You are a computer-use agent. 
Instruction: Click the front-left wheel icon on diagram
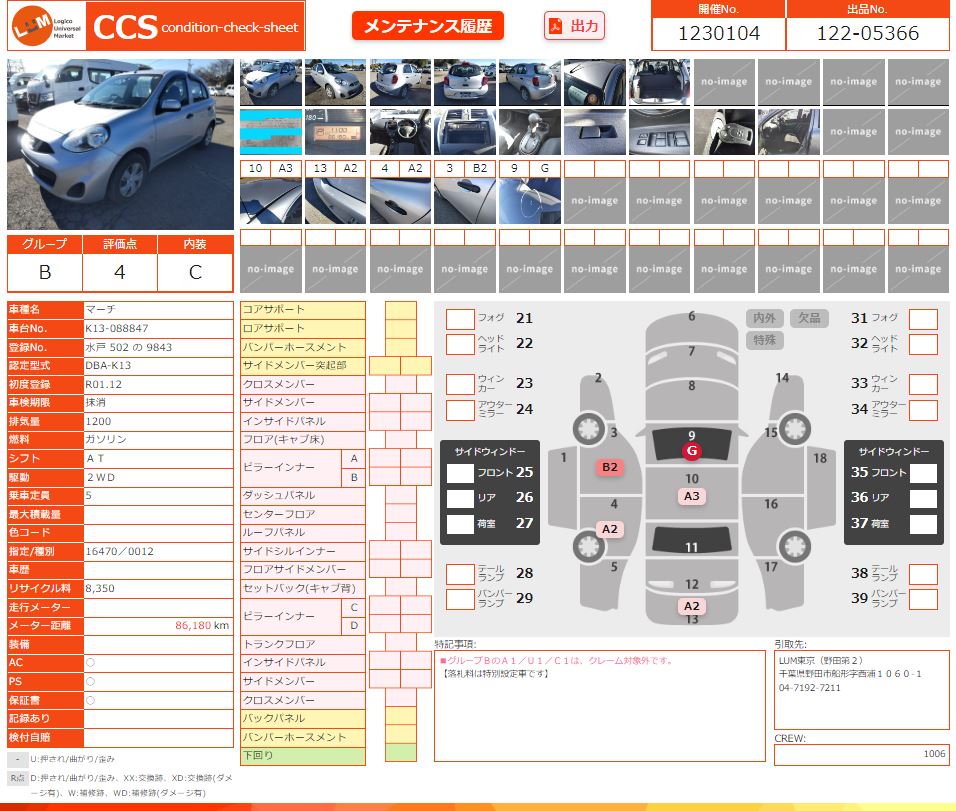point(587,429)
